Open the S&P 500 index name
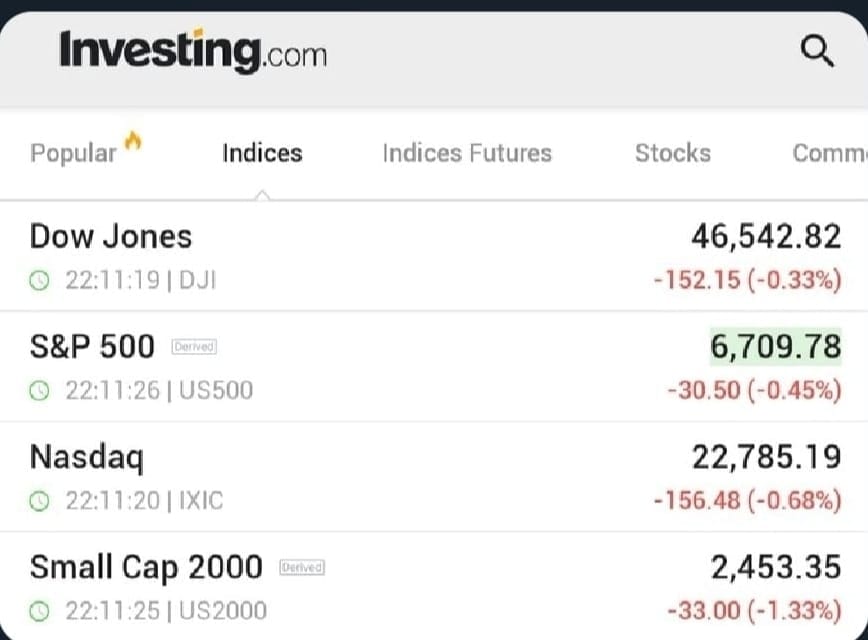The height and width of the screenshot is (640, 868). pyautogui.click(x=92, y=346)
